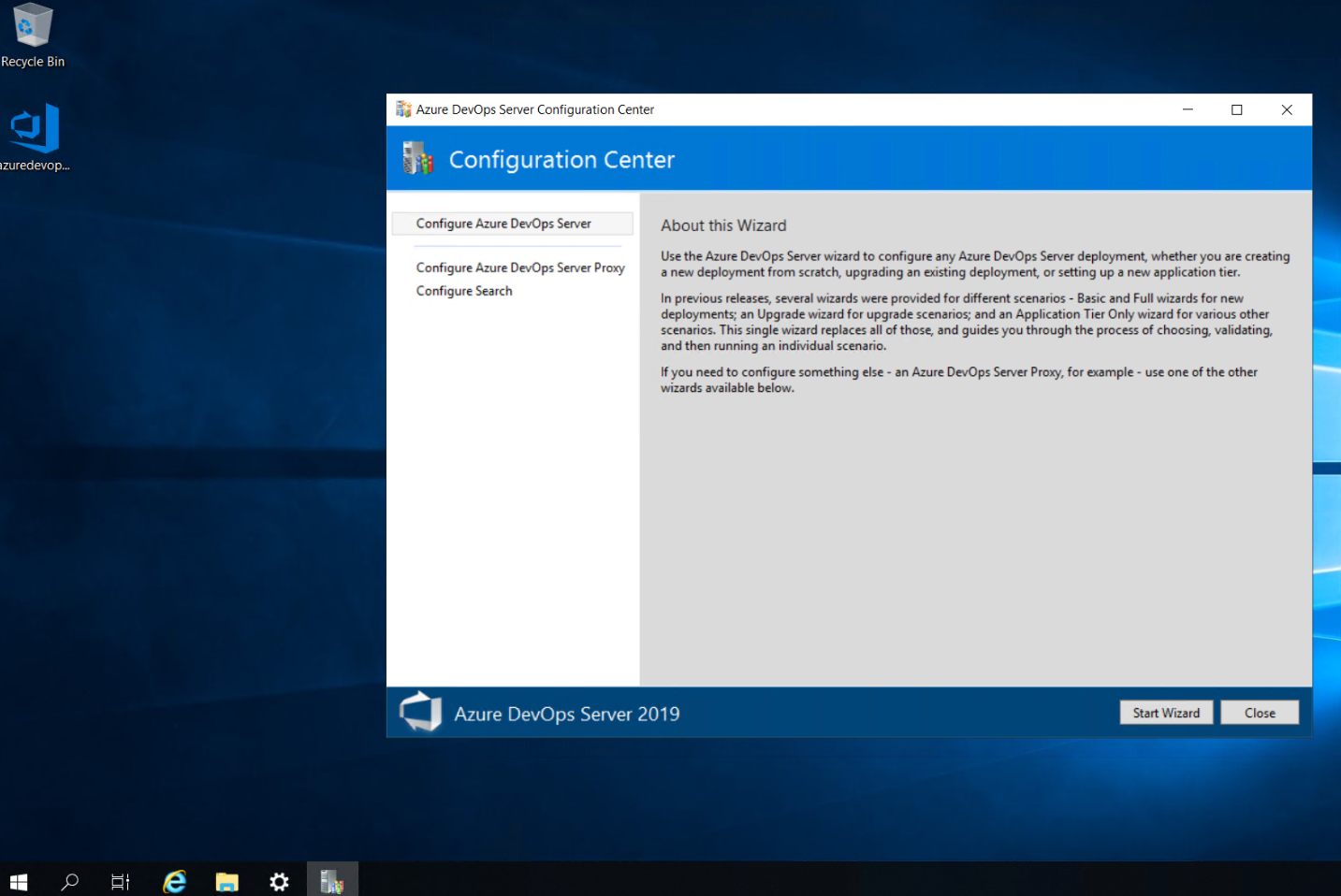Launch Internet Explorer from the taskbar
The image size is (1341, 896).
tap(175, 881)
